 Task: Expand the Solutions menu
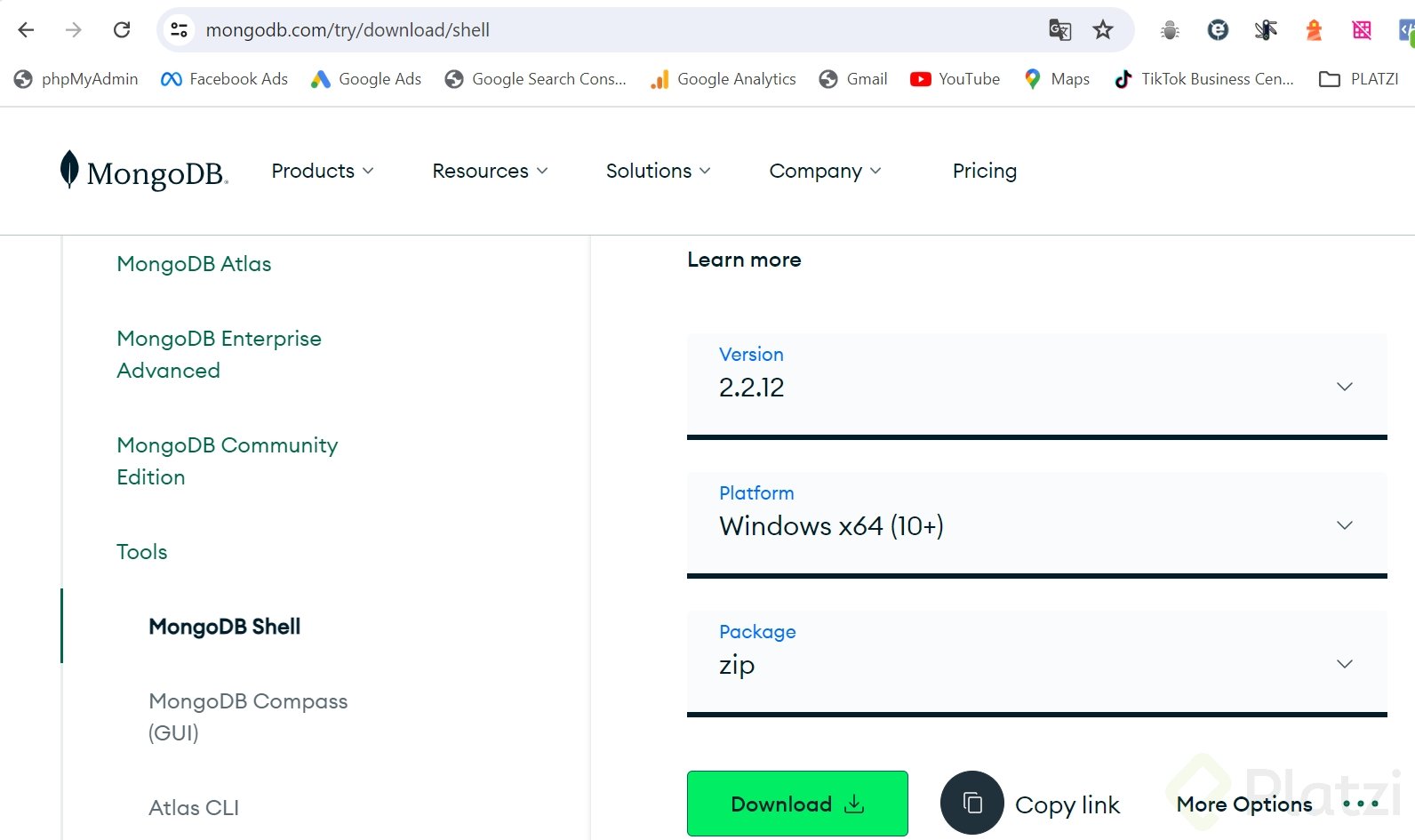click(x=658, y=171)
